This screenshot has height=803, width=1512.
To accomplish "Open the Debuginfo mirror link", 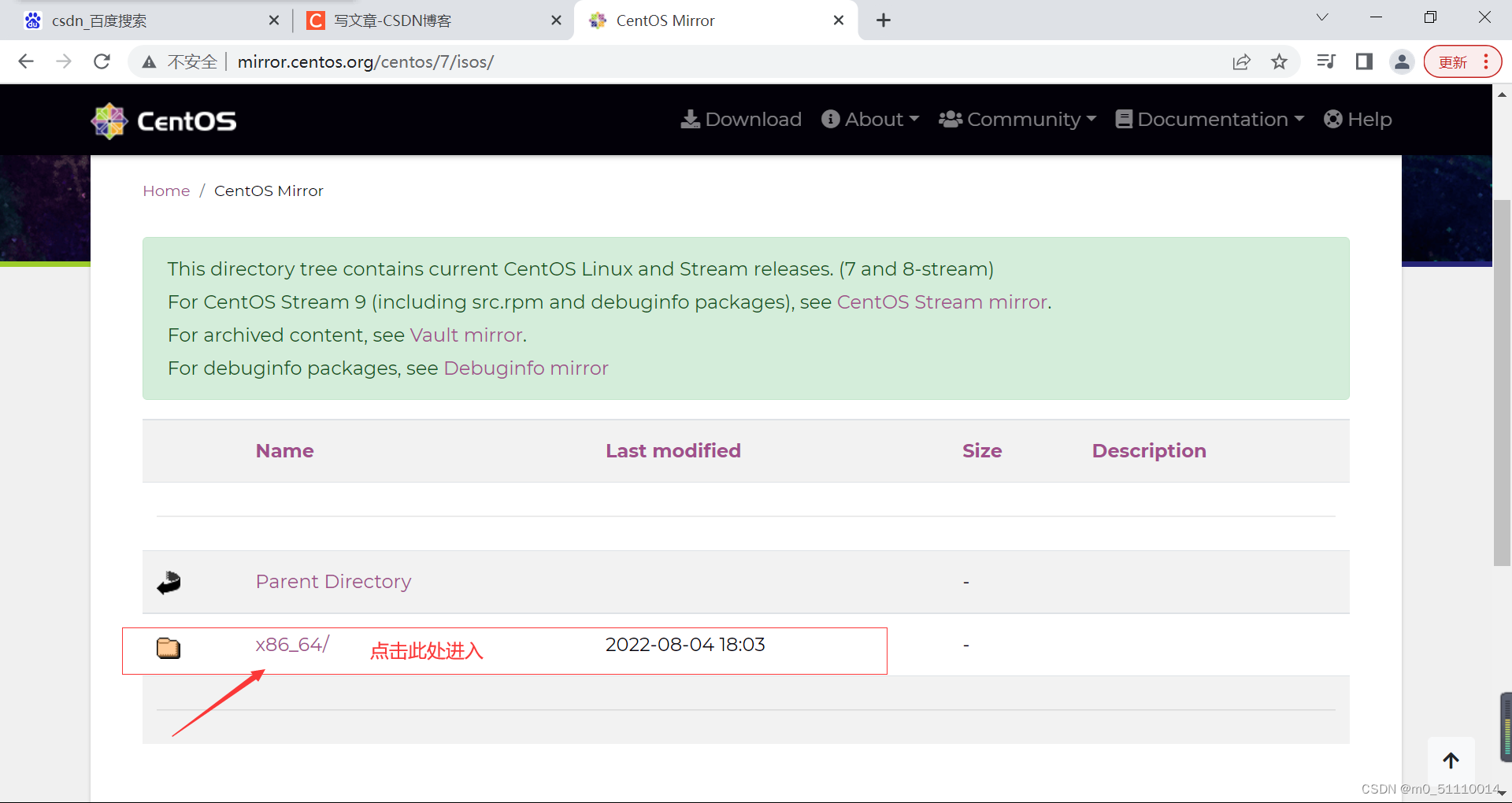I will [x=526, y=368].
